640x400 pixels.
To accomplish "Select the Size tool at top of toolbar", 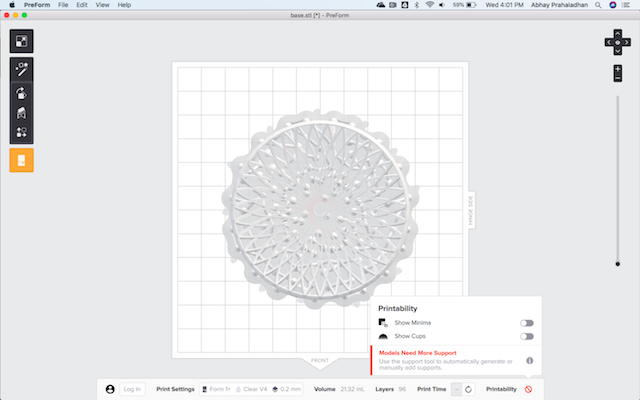I will pyautogui.click(x=21, y=41).
